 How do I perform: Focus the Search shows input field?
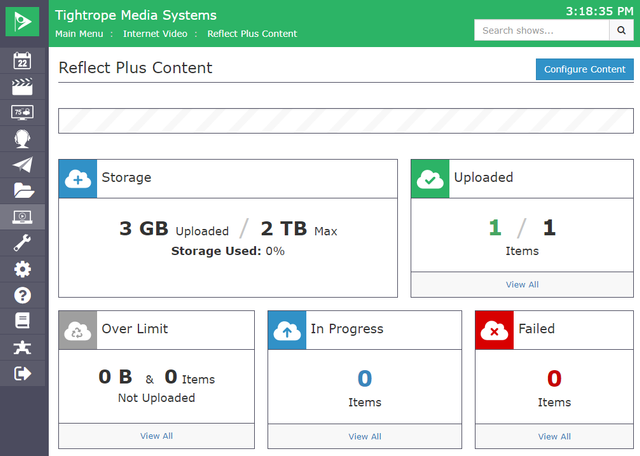(x=541, y=31)
